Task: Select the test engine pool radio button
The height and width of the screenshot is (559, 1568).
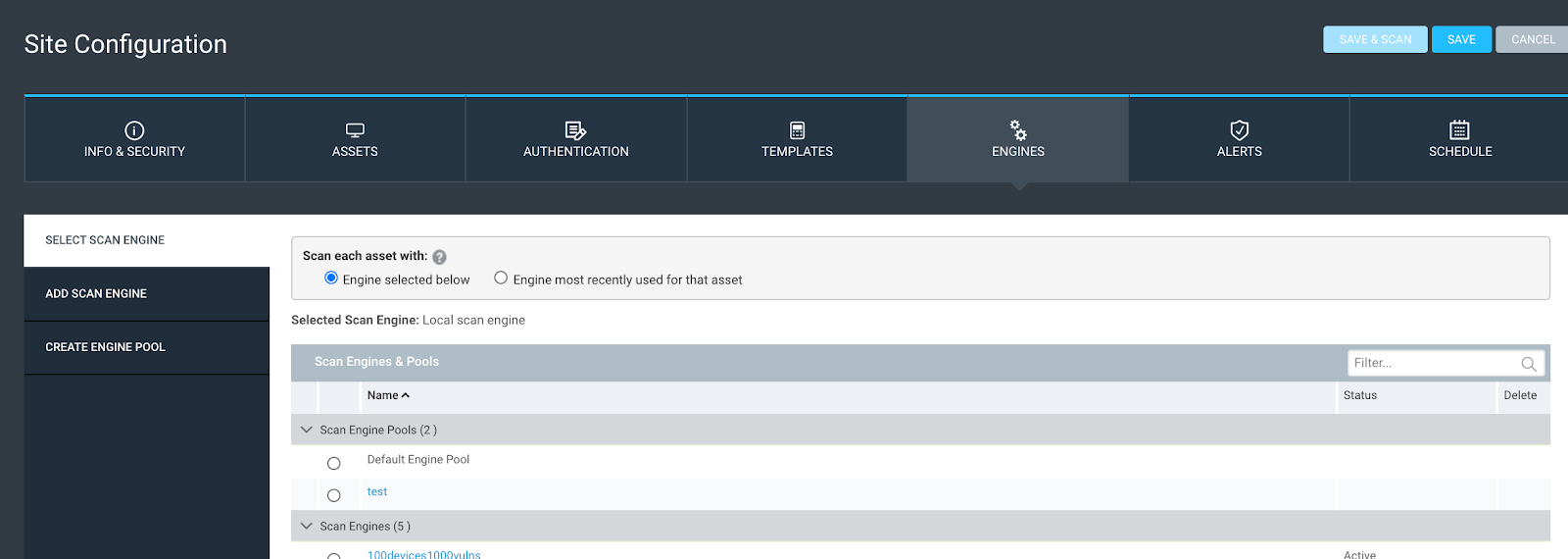Action: pyautogui.click(x=334, y=495)
